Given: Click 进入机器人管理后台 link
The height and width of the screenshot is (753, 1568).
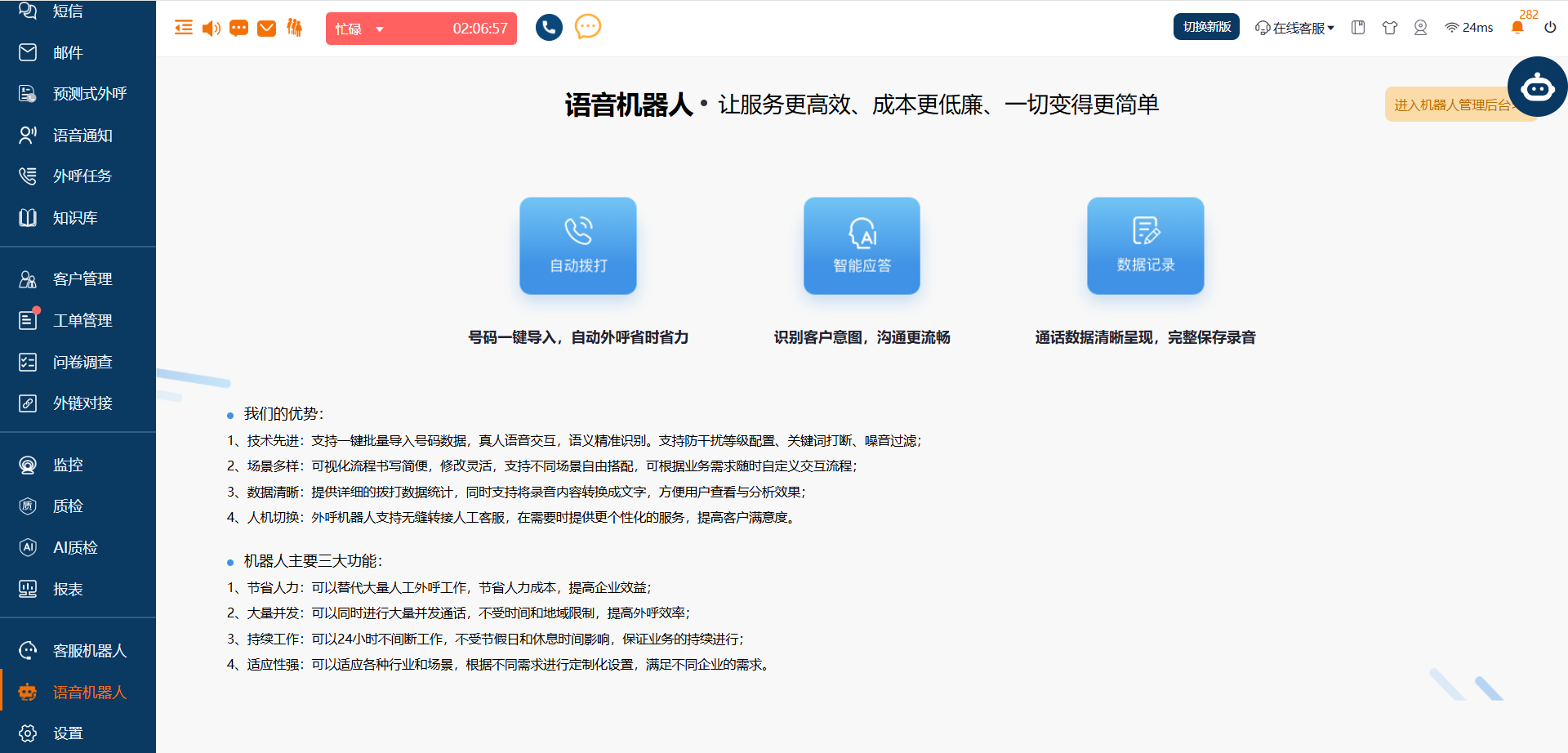Looking at the screenshot, I should coord(1450,105).
